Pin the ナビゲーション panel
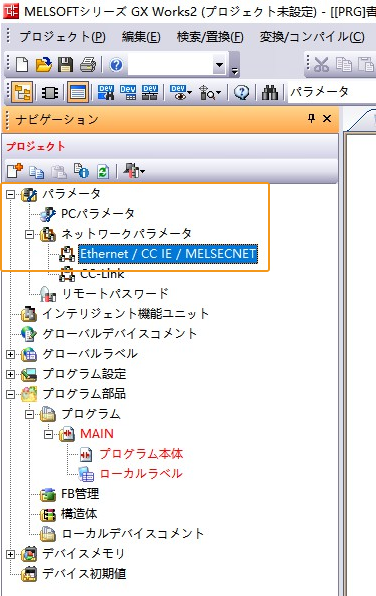Viewport: 376px width, 596px height. click(x=311, y=119)
